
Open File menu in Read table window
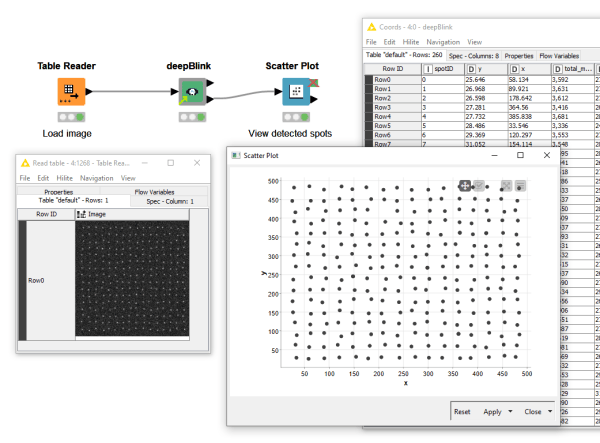25,178
